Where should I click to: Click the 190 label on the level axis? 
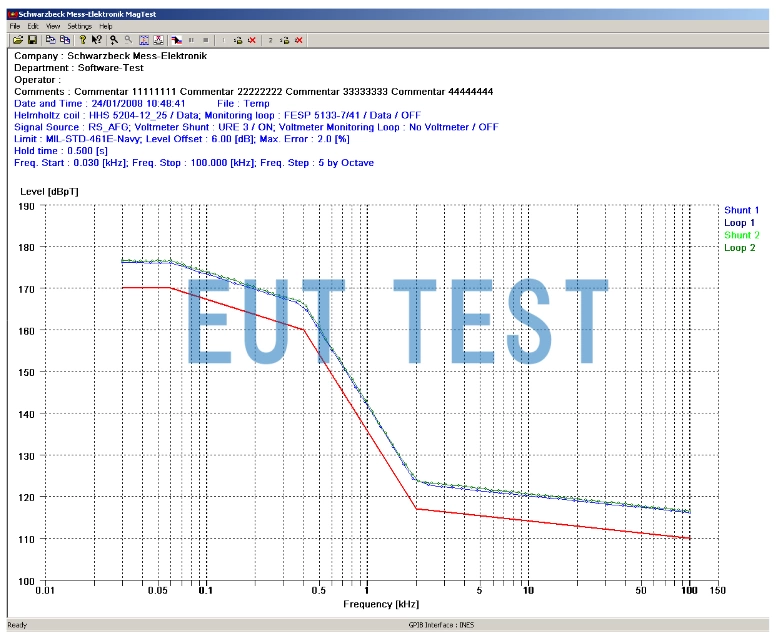pos(26,206)
